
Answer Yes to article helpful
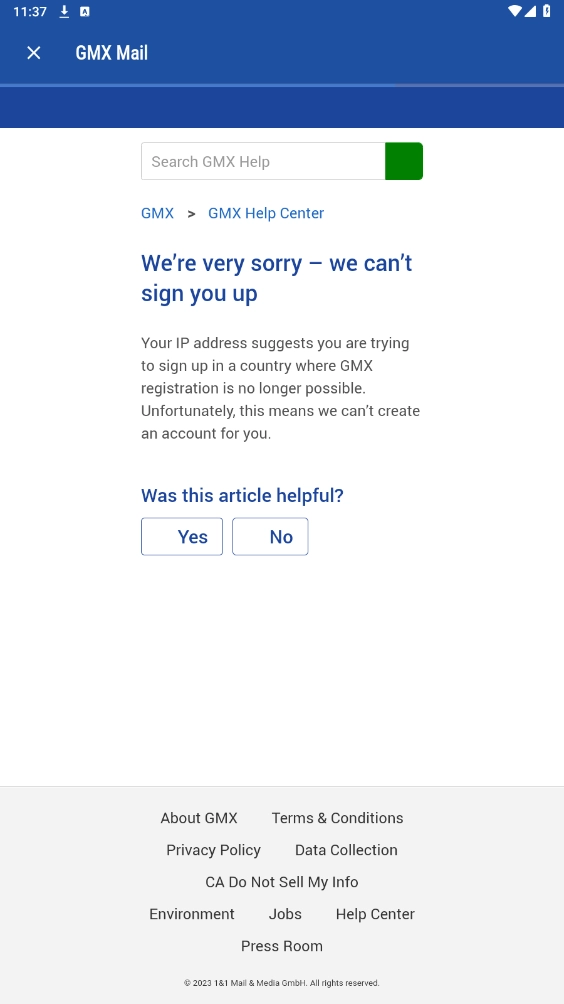tap(182, 537)
